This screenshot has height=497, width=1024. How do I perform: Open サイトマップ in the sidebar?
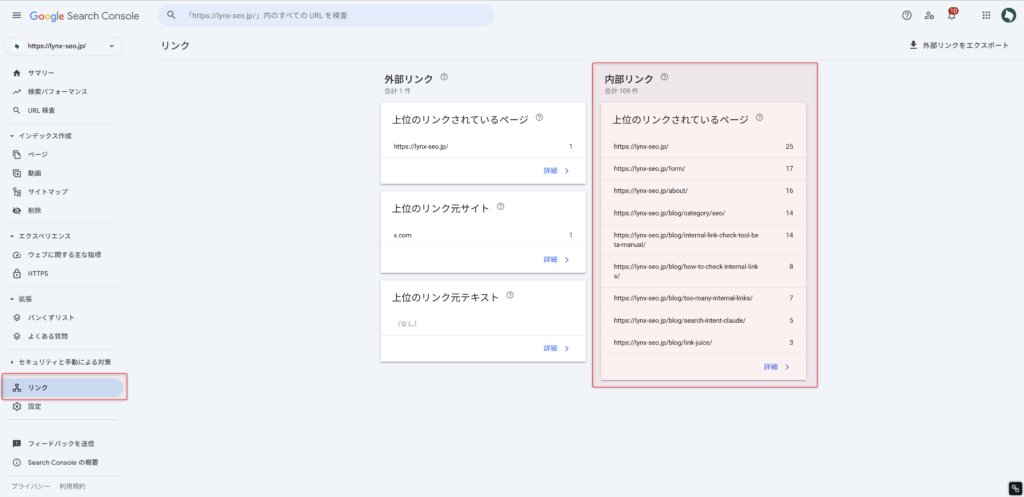point(47,192)
